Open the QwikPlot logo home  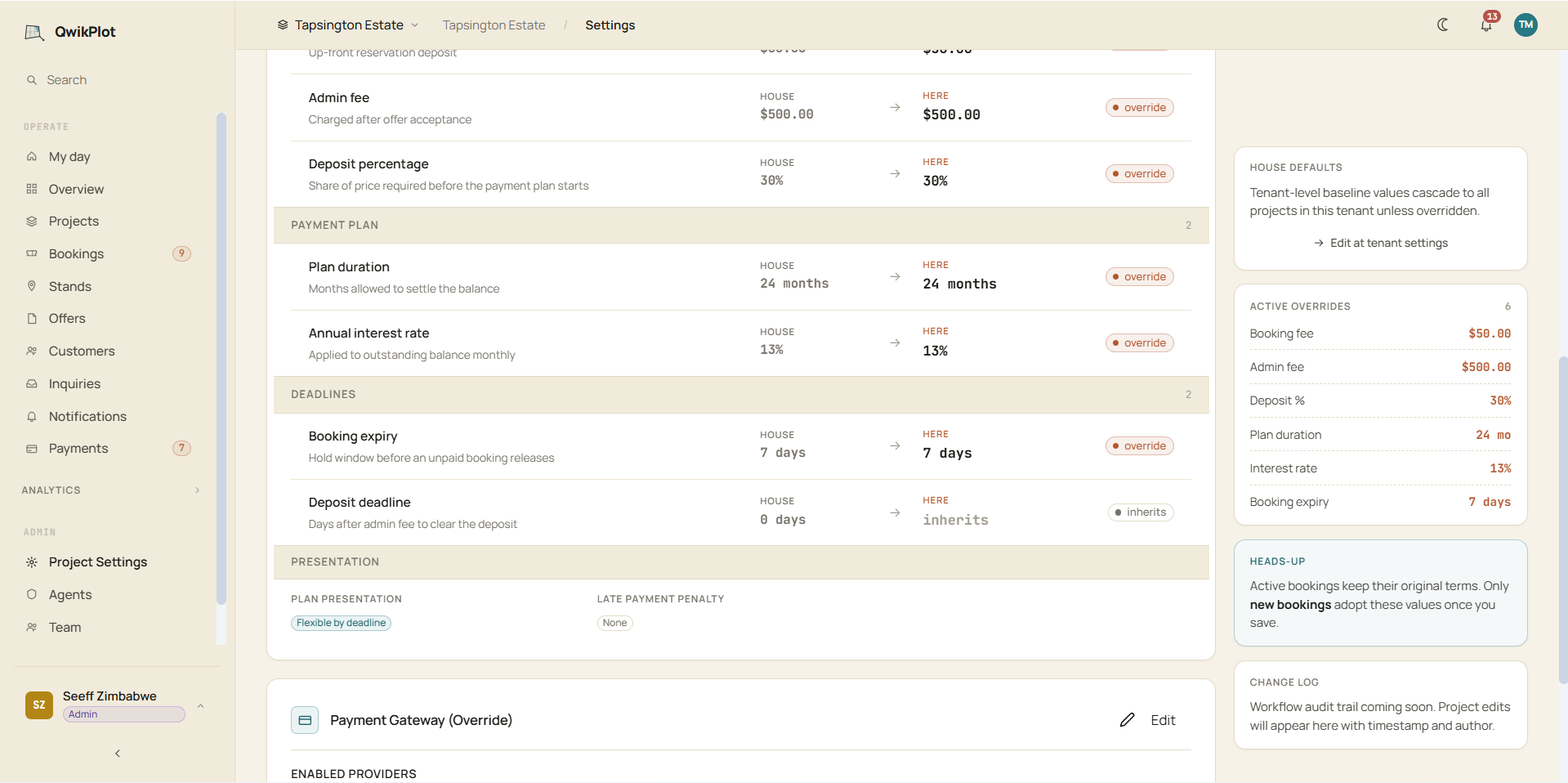coord(70,32)
